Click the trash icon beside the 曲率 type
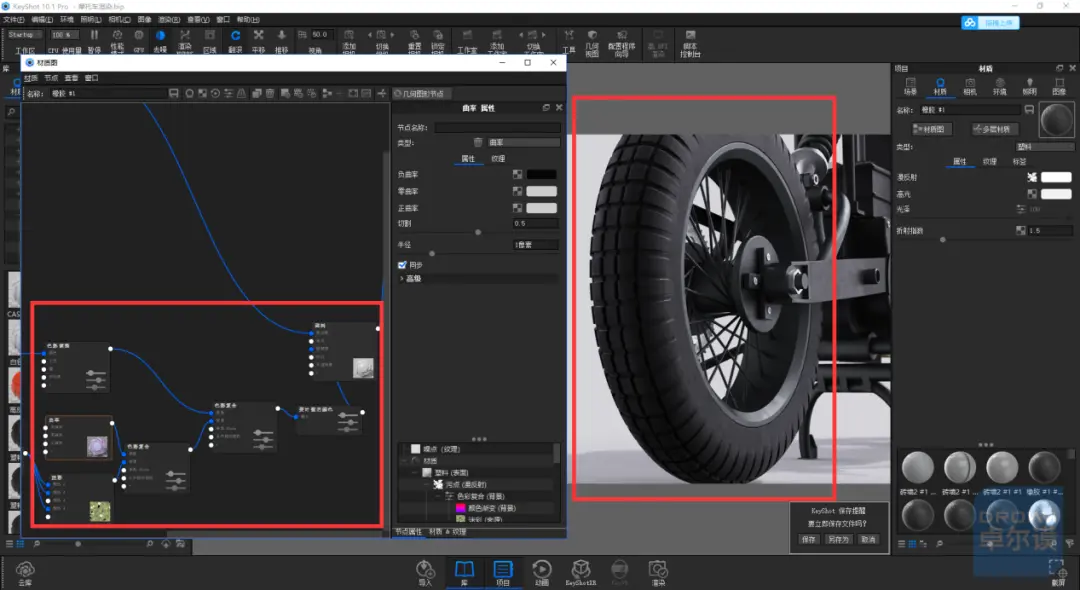Image resolution: width=1080 pixels, height=590 pixels. pos(478,143)
